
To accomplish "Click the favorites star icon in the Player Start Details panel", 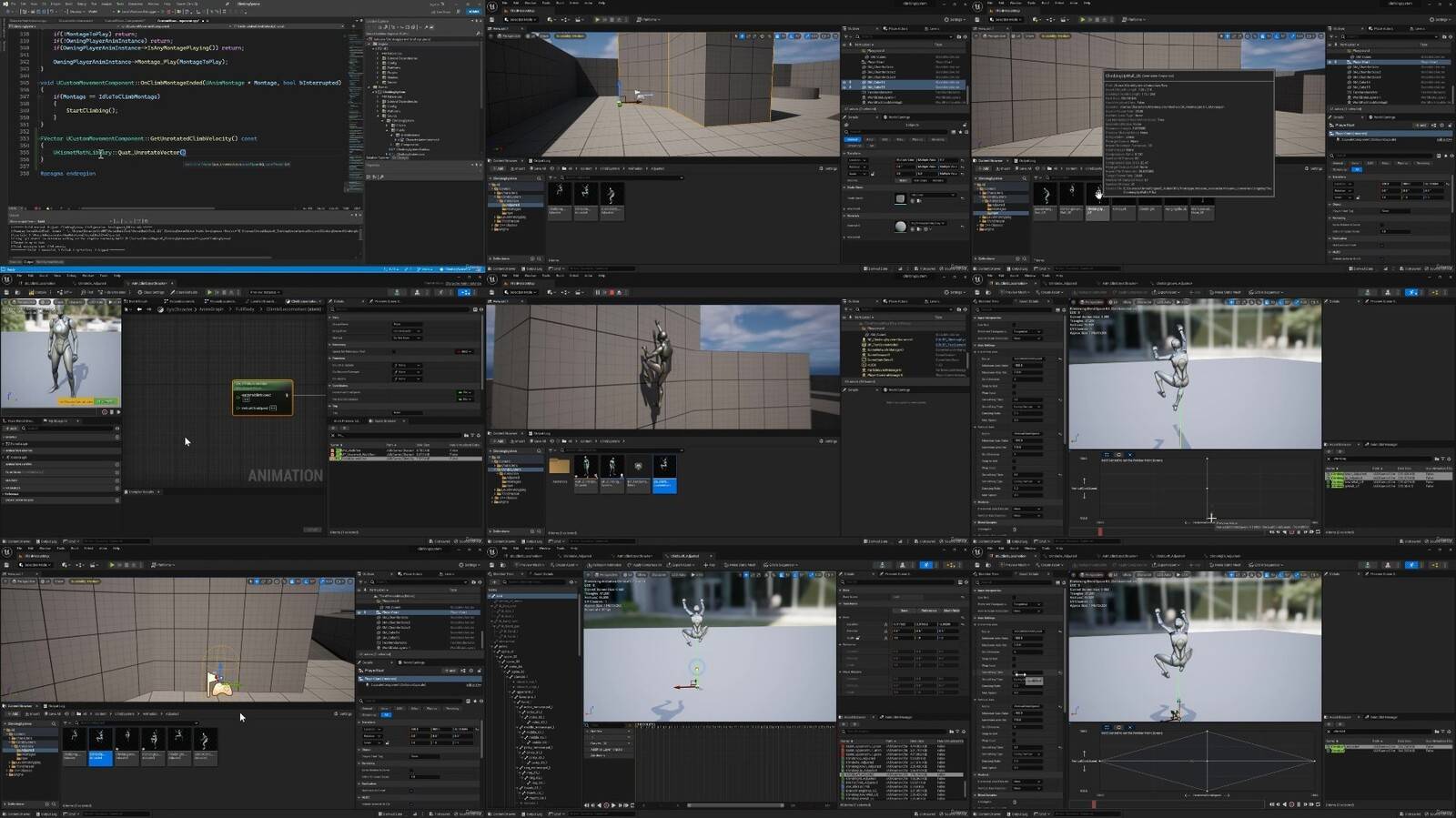I will point(475,702).
